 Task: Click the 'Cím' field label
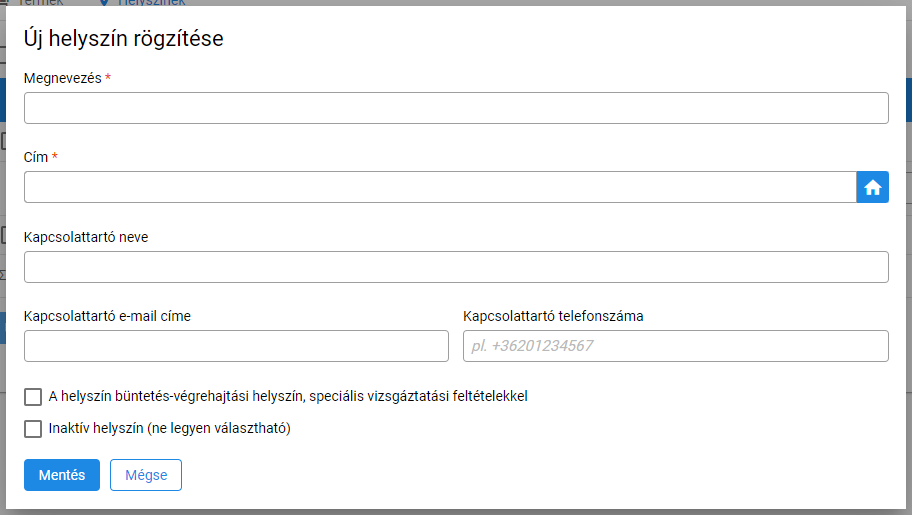click(35, 157)
